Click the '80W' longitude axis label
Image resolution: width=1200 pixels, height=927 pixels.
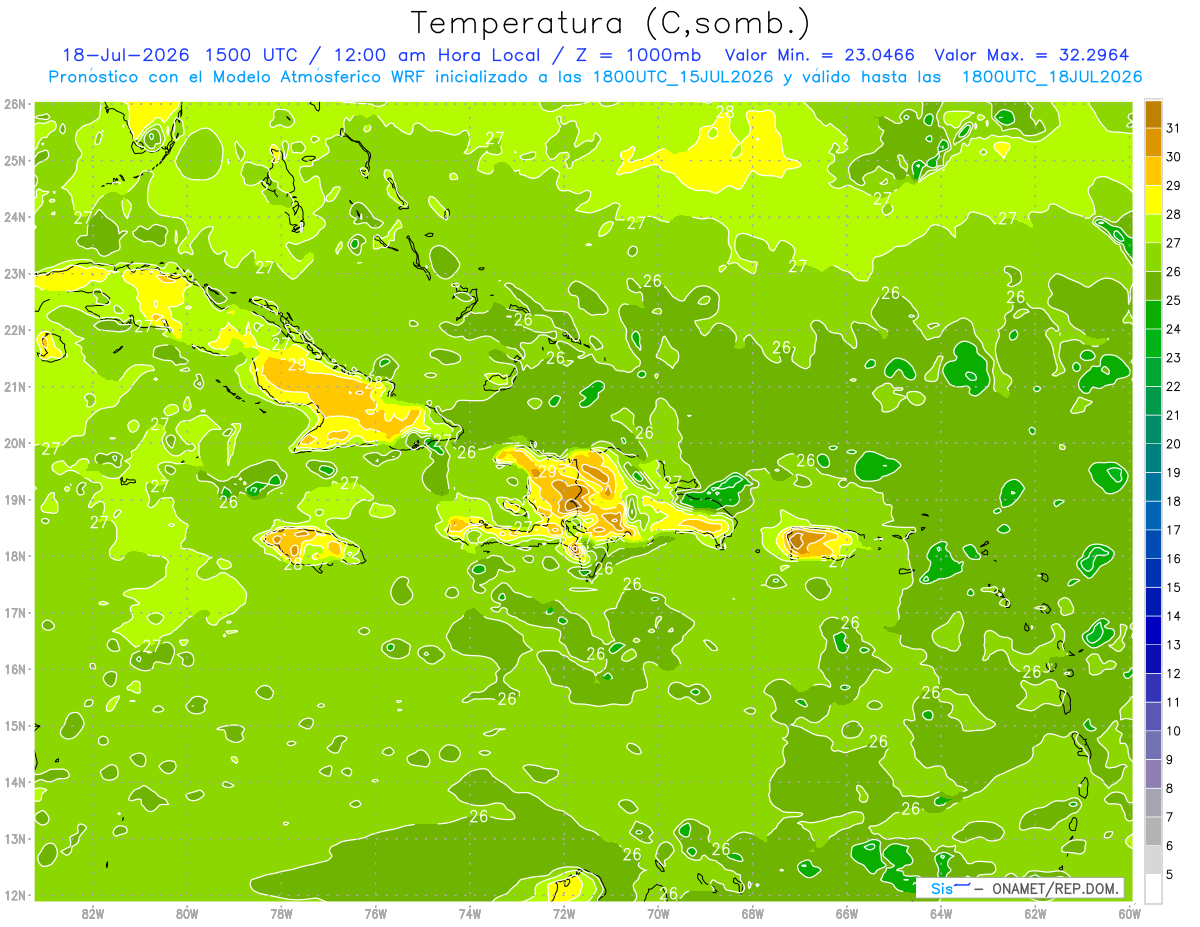tap(187, 913)
